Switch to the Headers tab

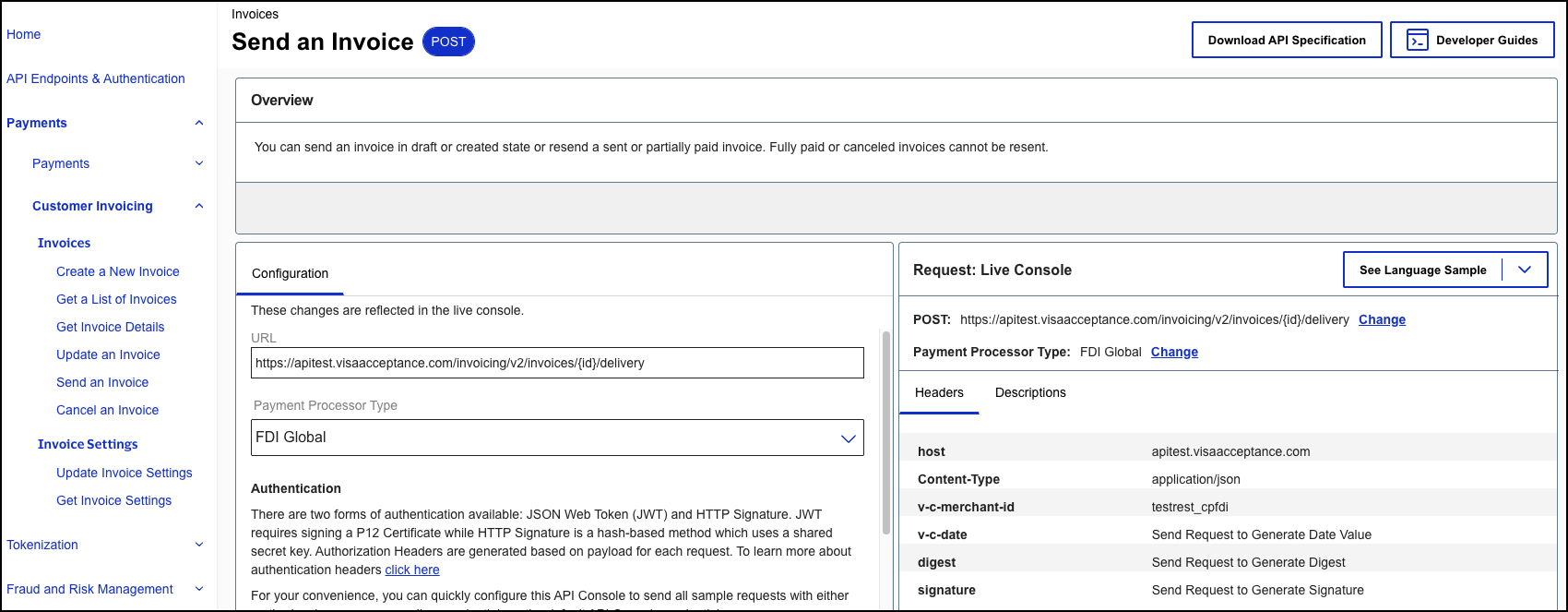[x=939, y=392]
